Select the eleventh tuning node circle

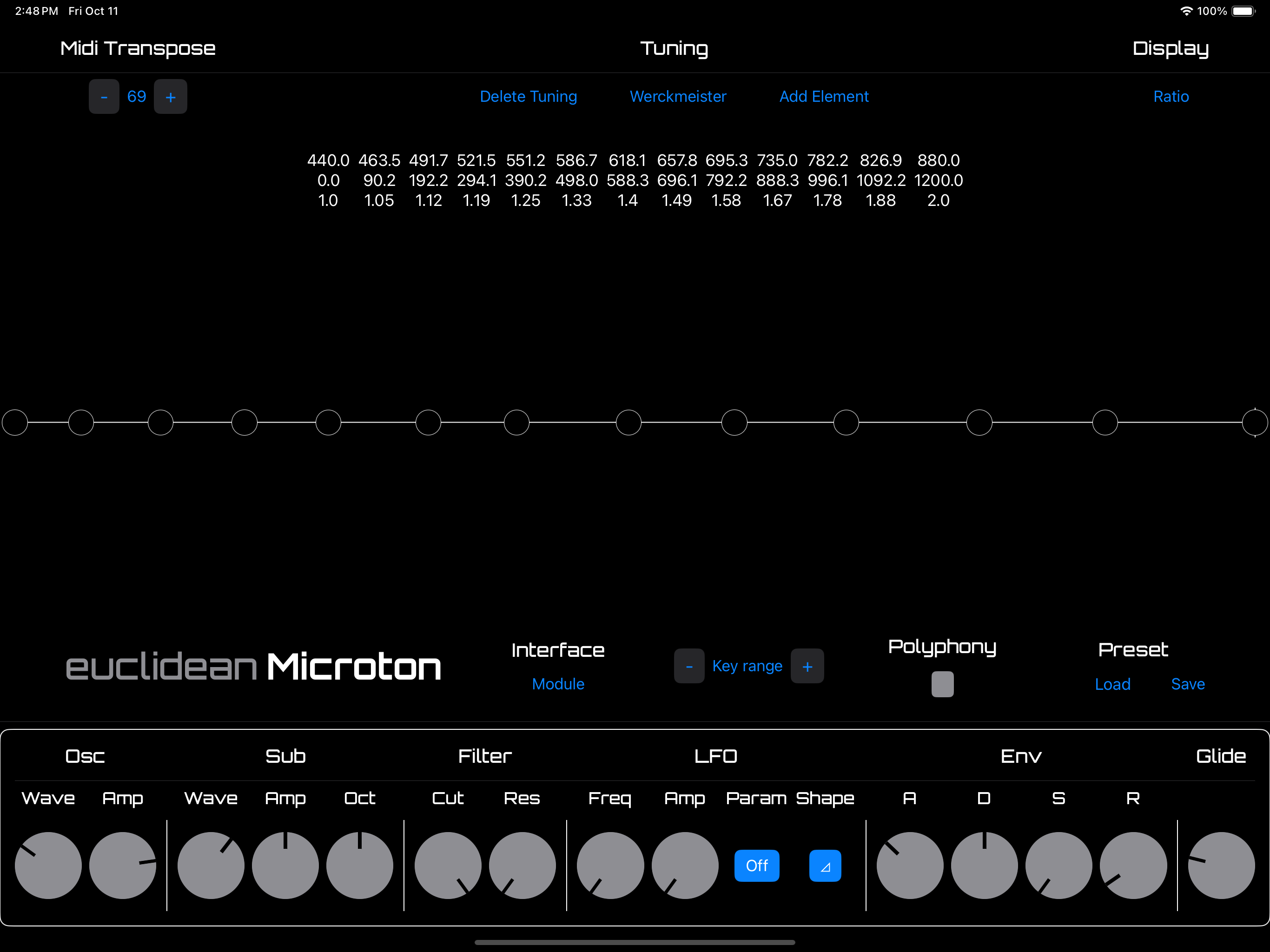coord(979,423)
